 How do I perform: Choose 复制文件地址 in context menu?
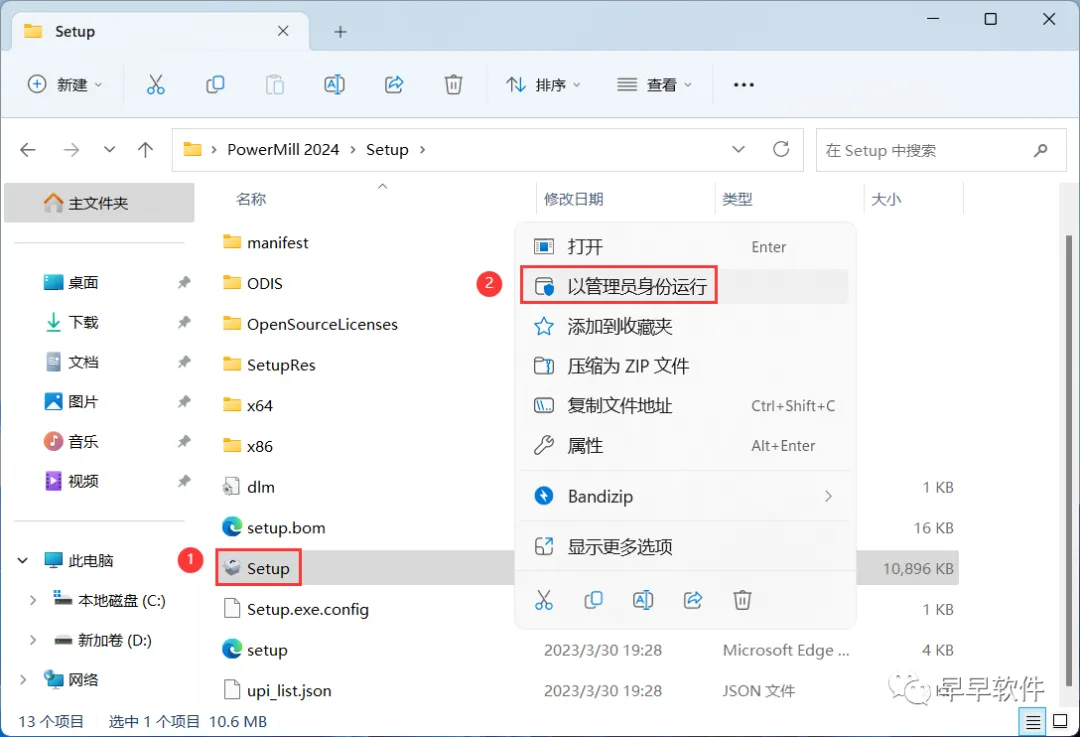click(685, 406)
